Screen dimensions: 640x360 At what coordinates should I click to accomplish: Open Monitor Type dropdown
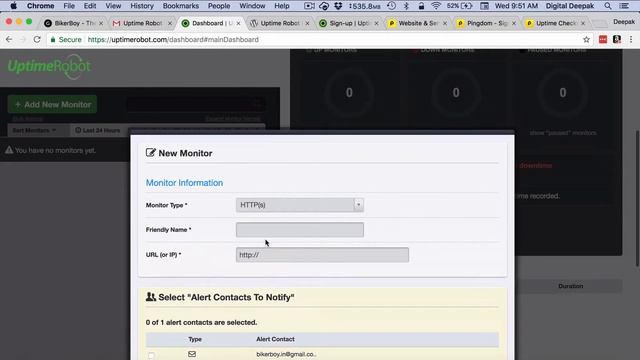click(x=300, y=205)
